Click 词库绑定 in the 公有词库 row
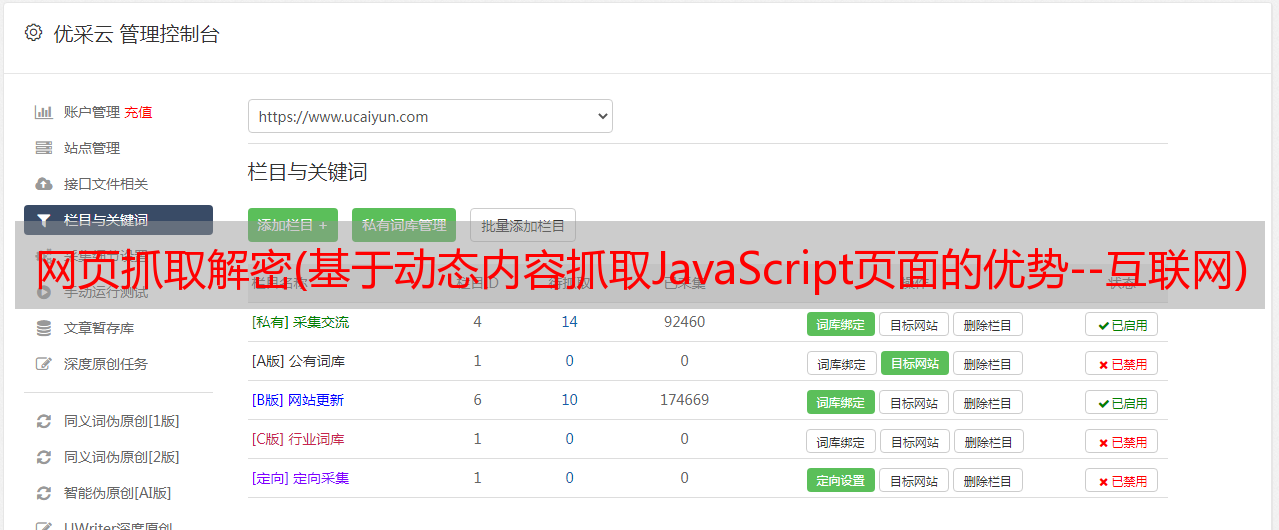The height and width of the screenshot is (530, 1279). click(842, 363)
